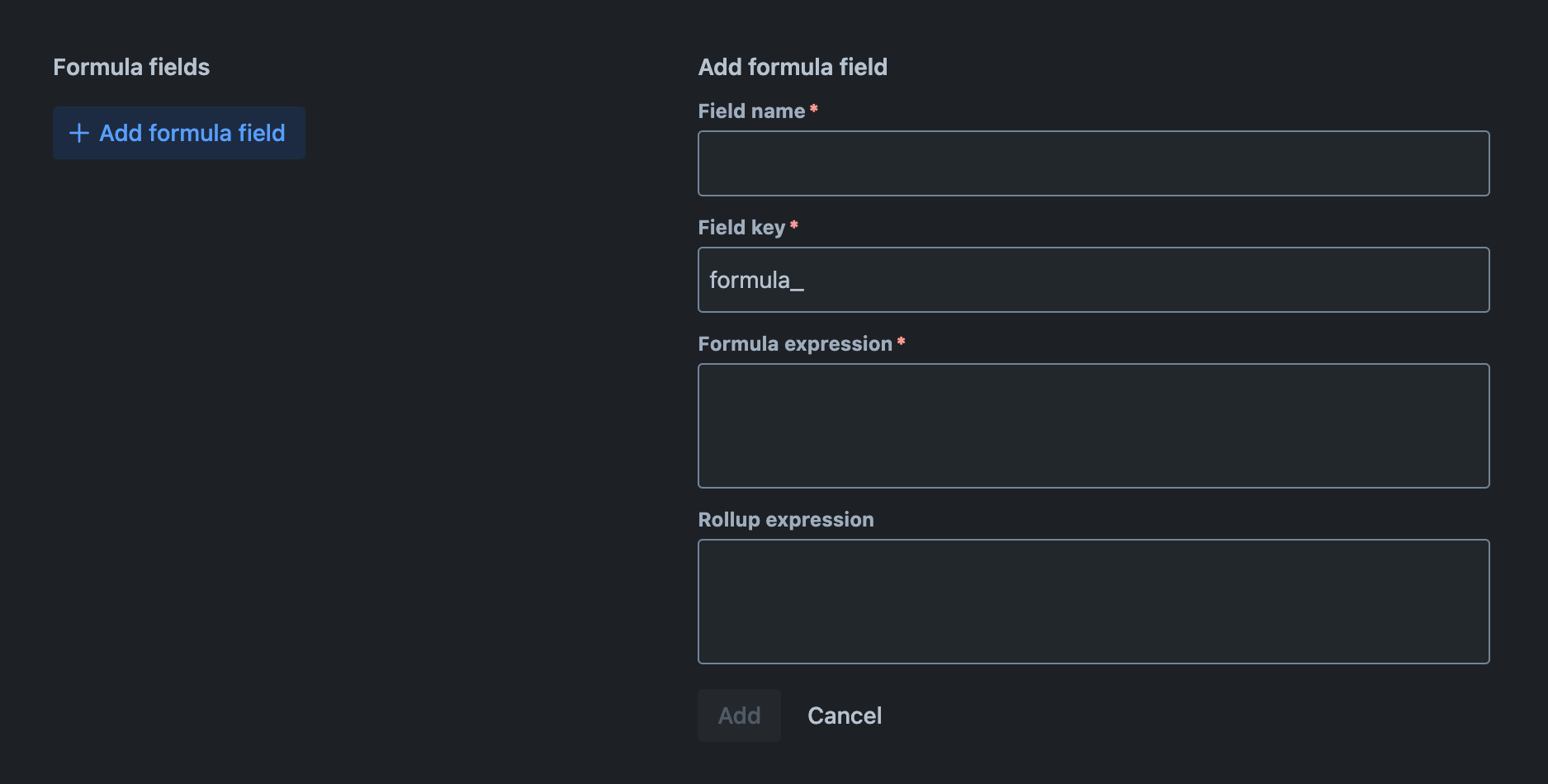Click the Formula expression label
This screenshot has width=1548, height=784.
(x=795, y=343)
